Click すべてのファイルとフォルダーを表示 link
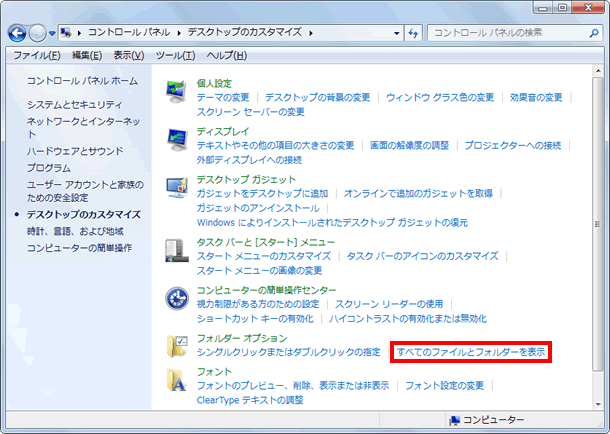Viewport: 610px width, 434px height. point(471,352)
